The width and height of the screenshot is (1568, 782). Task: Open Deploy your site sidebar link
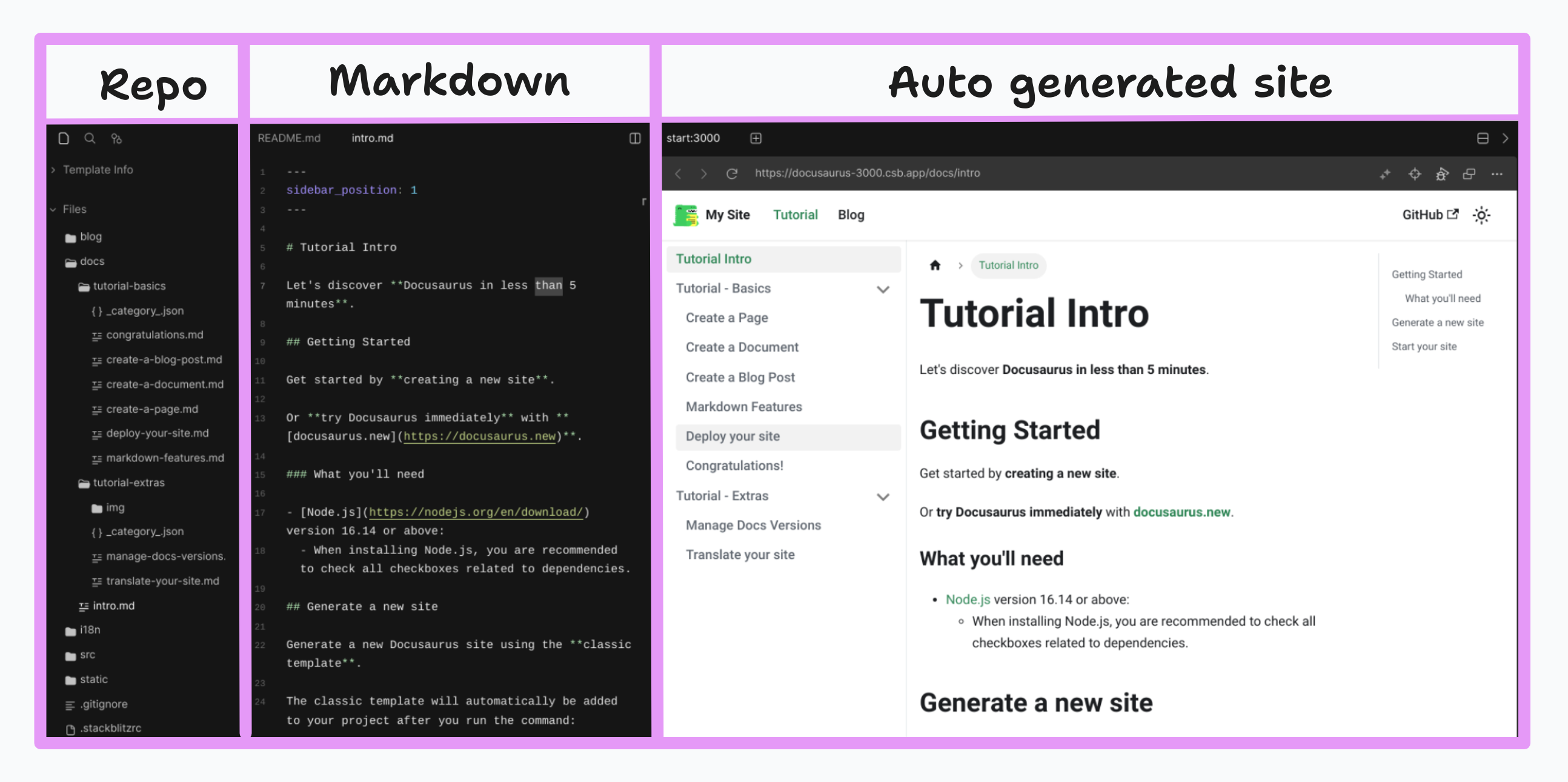pos(788,436)
